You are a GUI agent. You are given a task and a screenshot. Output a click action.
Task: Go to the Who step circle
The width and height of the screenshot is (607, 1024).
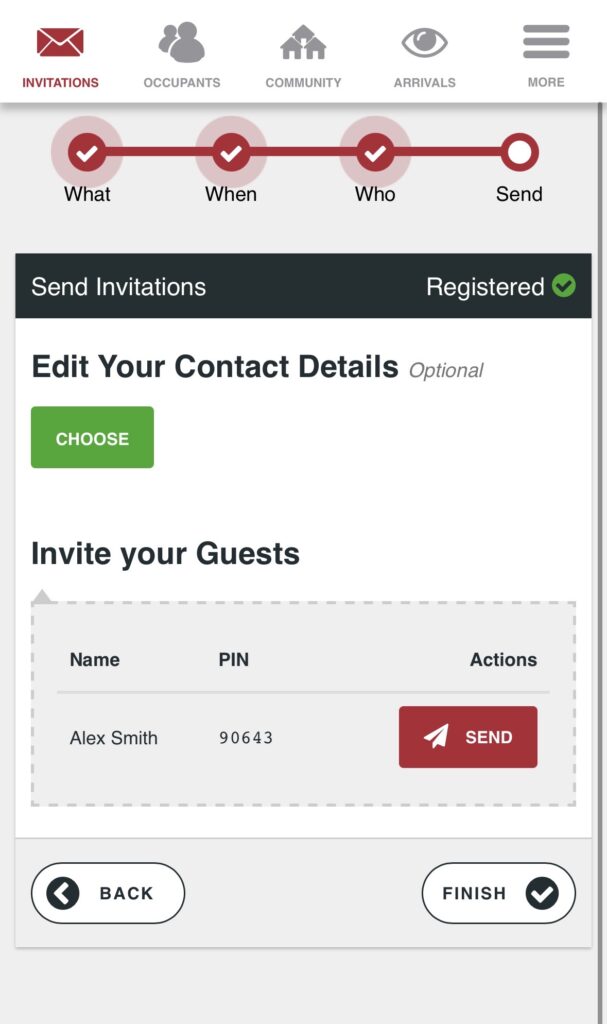(375, 152)
